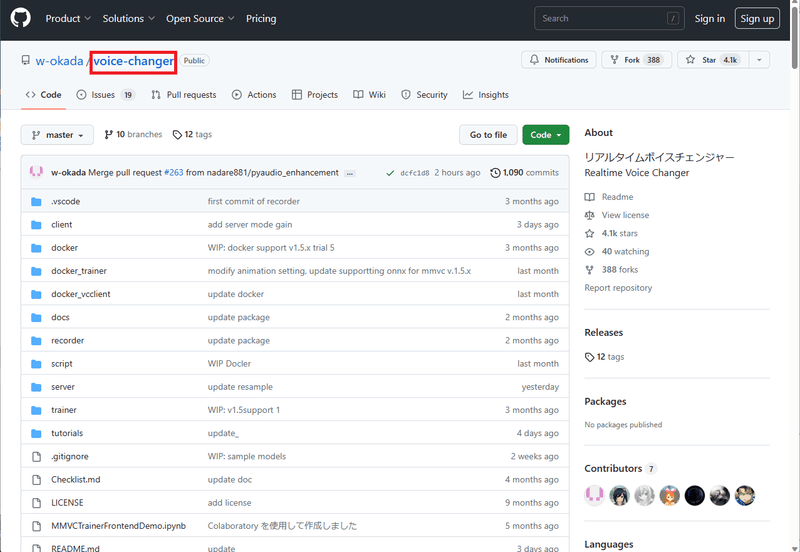This screenshot has width=800, height=552.
Task: Open 'update resample' commit message
Action: tap(240, 387)
